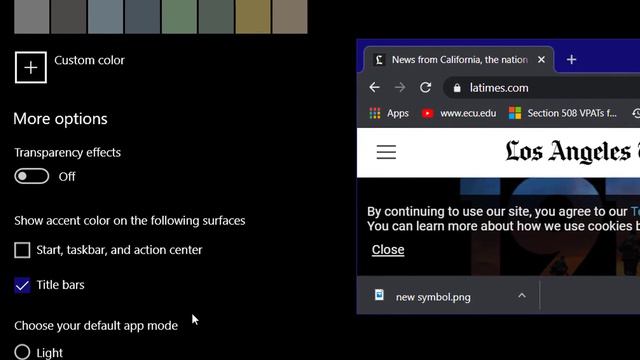Pick the dark slate blue swatch
The height and width of the screenshot is (360, 640).
142,16
